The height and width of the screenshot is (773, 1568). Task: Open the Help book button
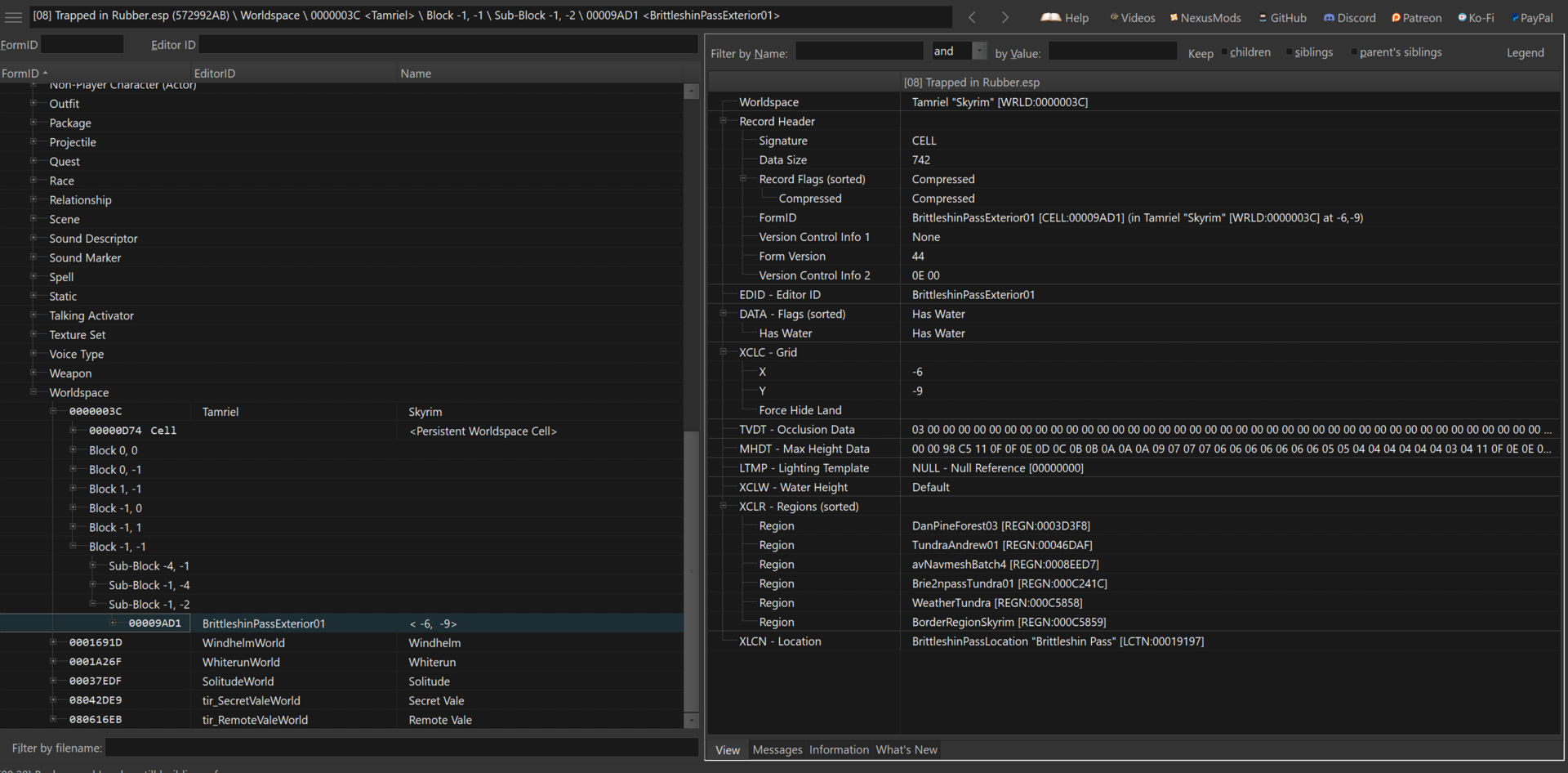[1065, 17]
